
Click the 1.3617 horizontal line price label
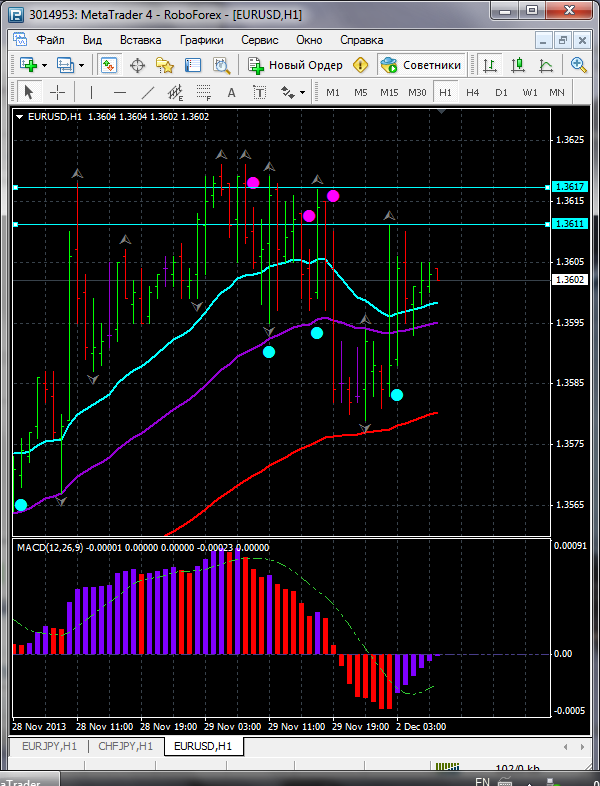(x=569, y=187)
